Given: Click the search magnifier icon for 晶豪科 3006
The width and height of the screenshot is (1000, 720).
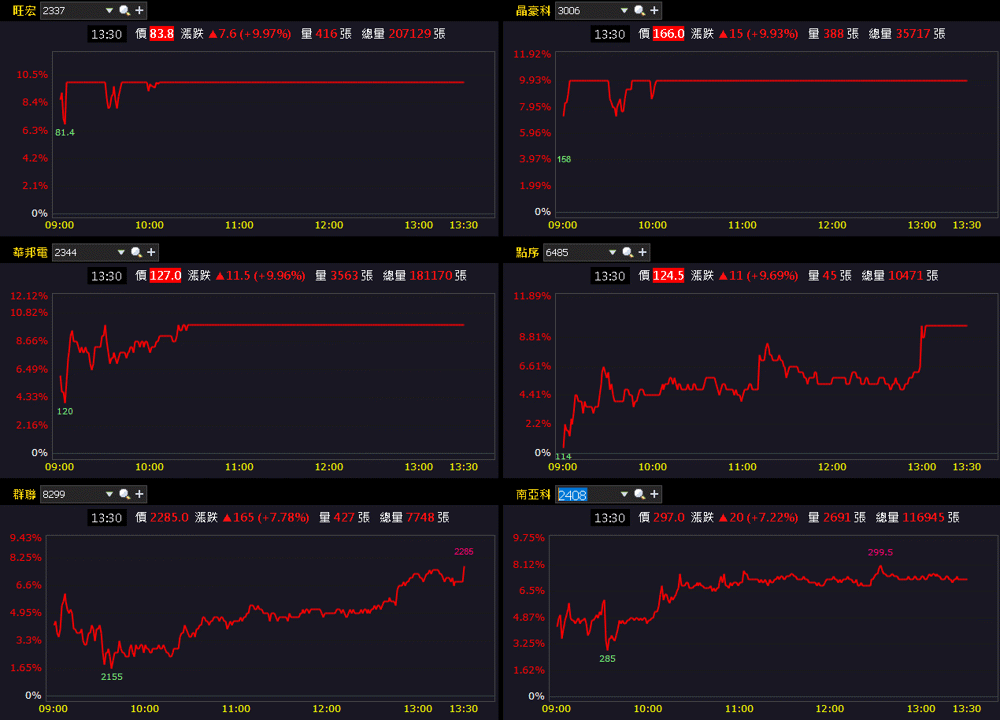Looking at the screenshot, I should click(639, 10).
